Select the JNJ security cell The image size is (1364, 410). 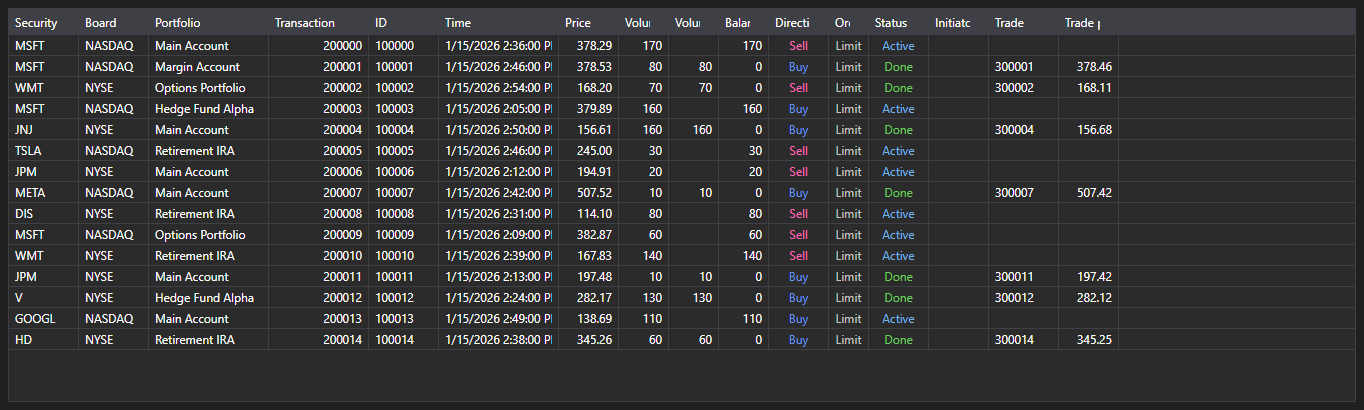[43, 130]
